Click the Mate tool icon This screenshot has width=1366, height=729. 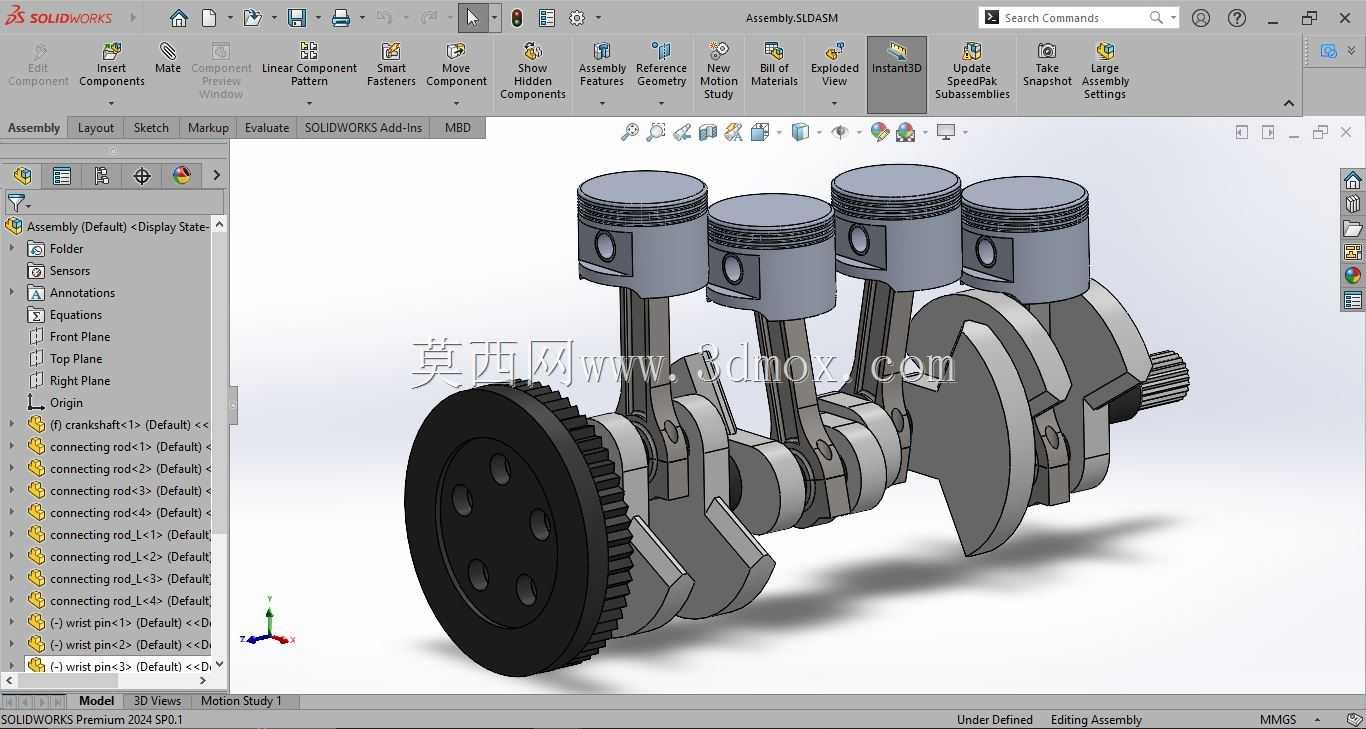pyautogui.click(x=168, y=59)
